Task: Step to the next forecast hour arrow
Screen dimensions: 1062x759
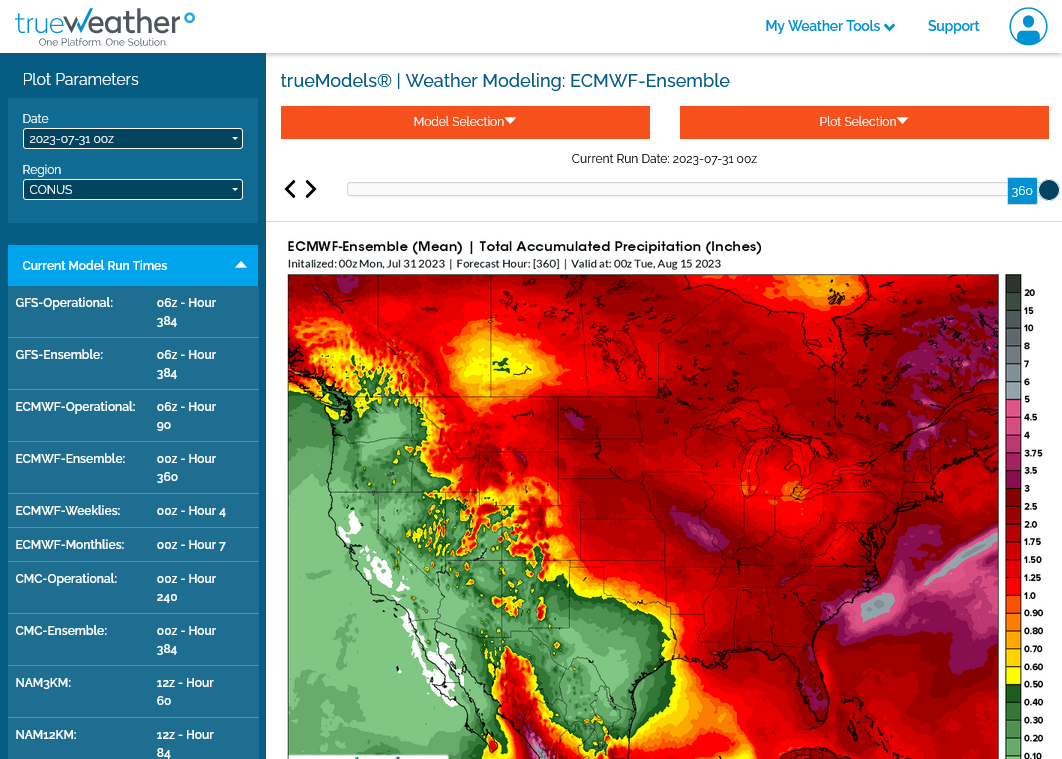Action: [311, 189]
